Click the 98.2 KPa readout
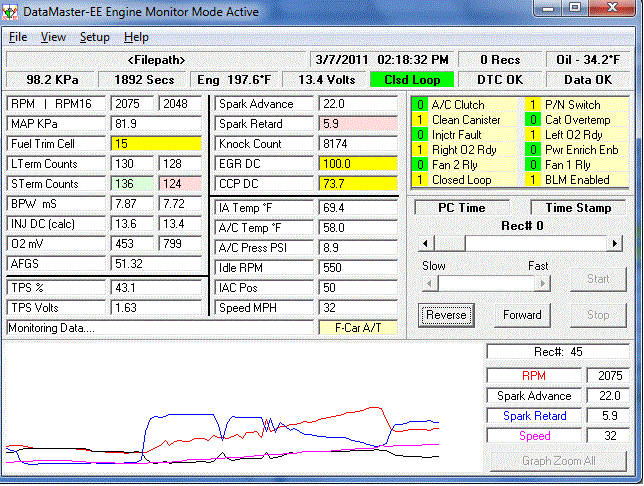 point(52,80)
